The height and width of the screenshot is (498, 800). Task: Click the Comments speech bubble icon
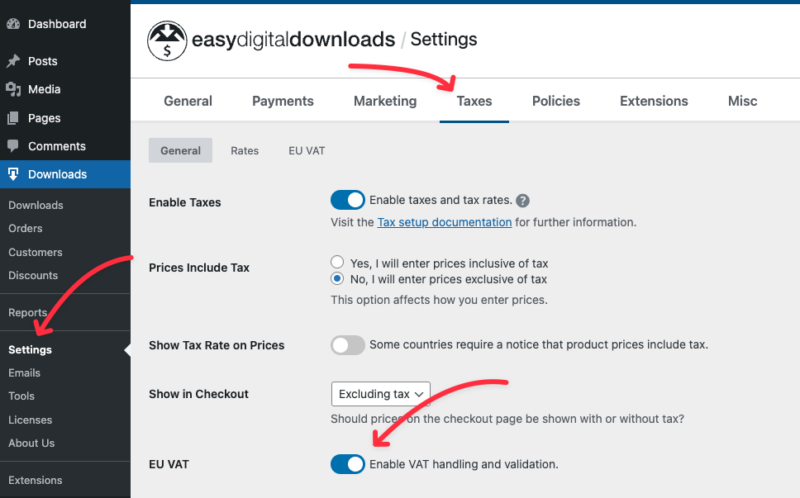[13, 146]
